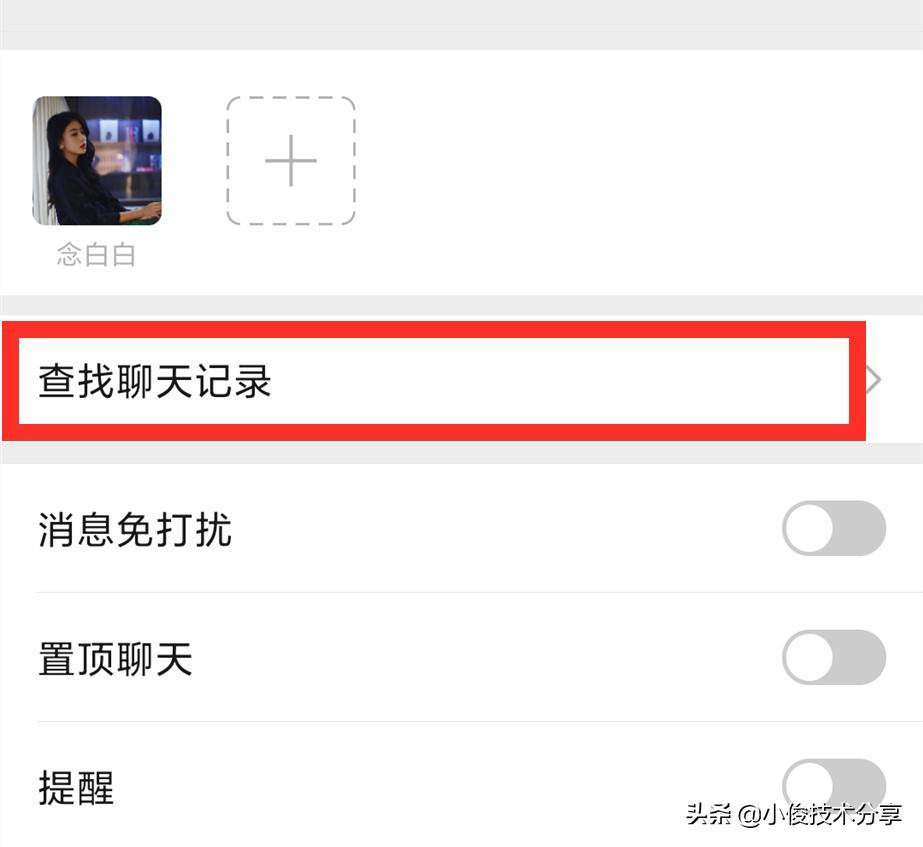Viewport: 923px width, 847px height.
Task: Turn on the 置顶聊天 switch
Action: 834,657
